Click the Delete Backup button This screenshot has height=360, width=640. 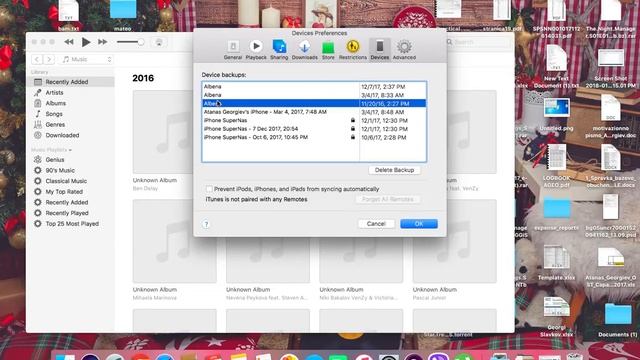[394, 170]
